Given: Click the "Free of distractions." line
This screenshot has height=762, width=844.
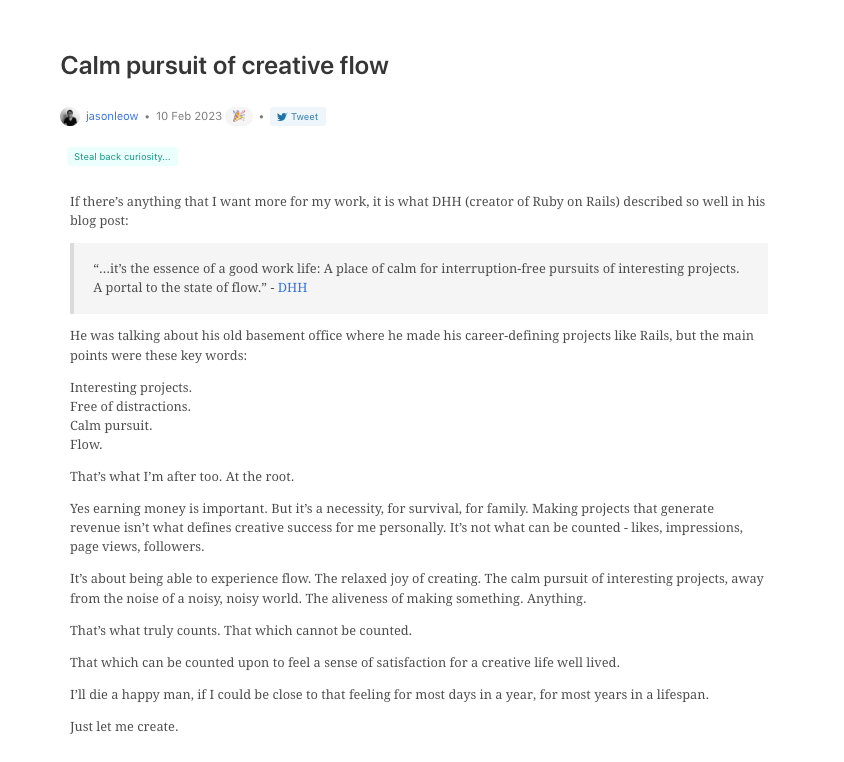Looking at the screenshot, I should coord(130,406).
